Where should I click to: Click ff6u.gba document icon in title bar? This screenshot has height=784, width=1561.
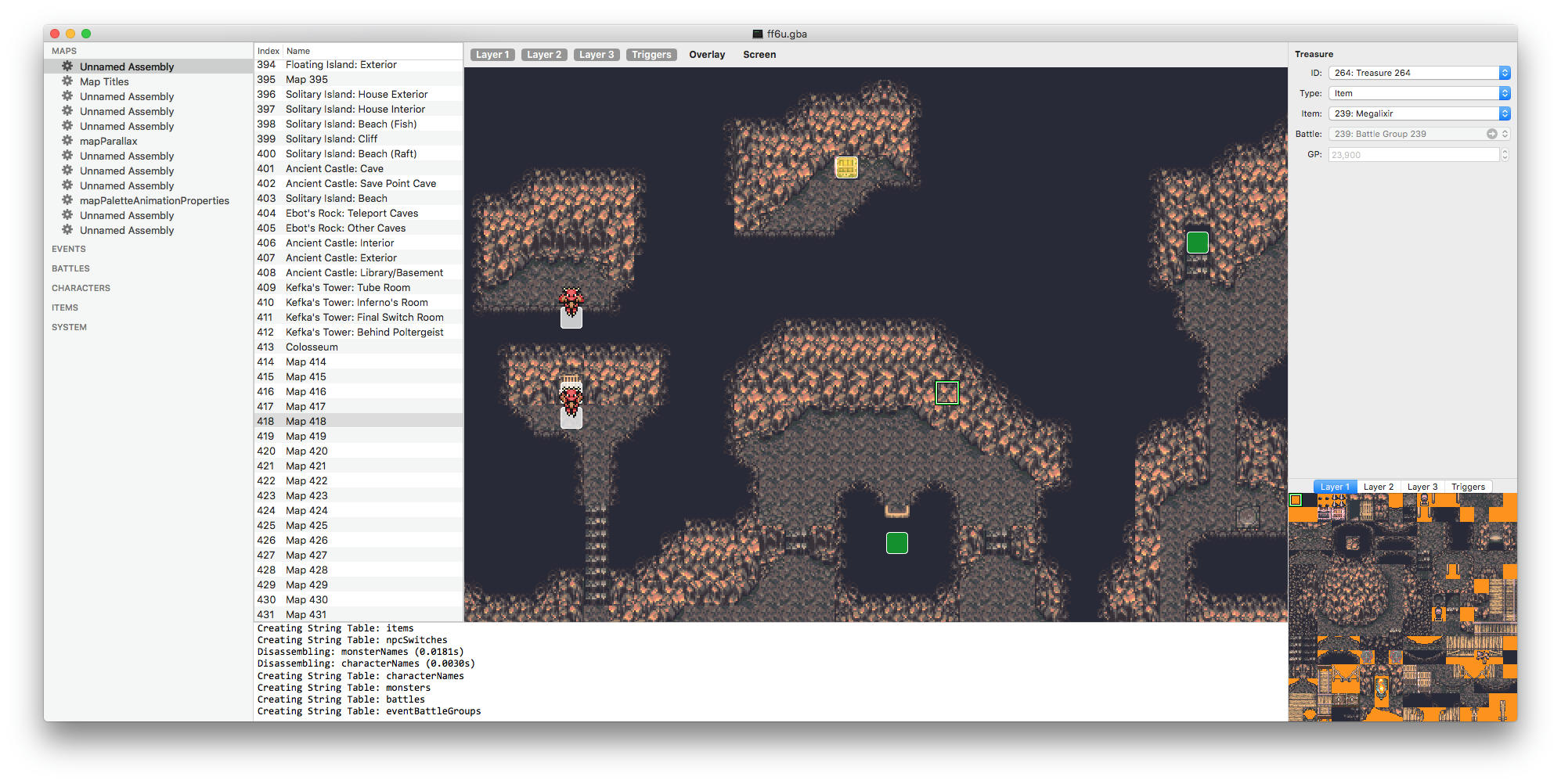point(757,34)
